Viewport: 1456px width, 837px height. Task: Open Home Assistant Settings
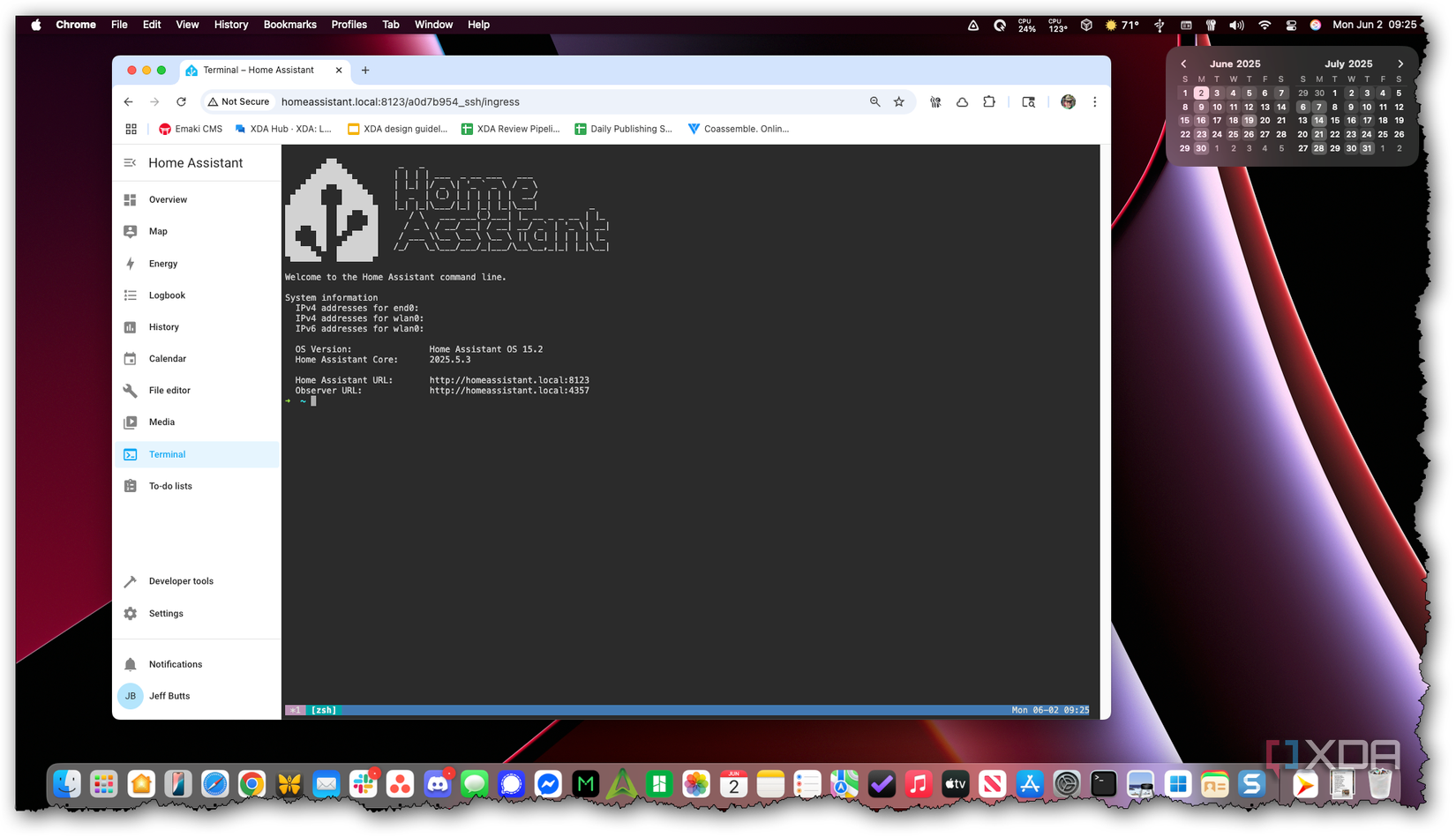[165, 613]
